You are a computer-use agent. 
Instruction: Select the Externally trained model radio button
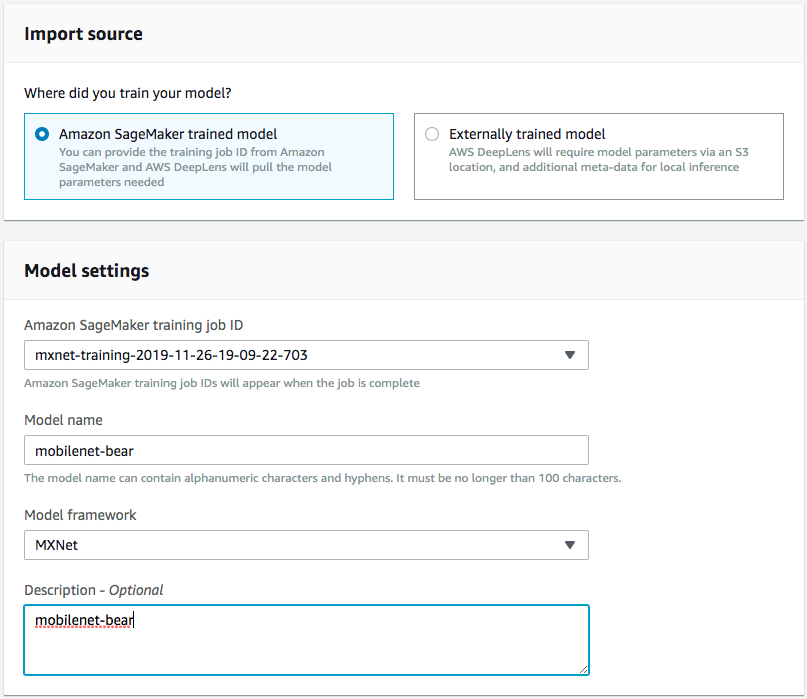[432, 134]
